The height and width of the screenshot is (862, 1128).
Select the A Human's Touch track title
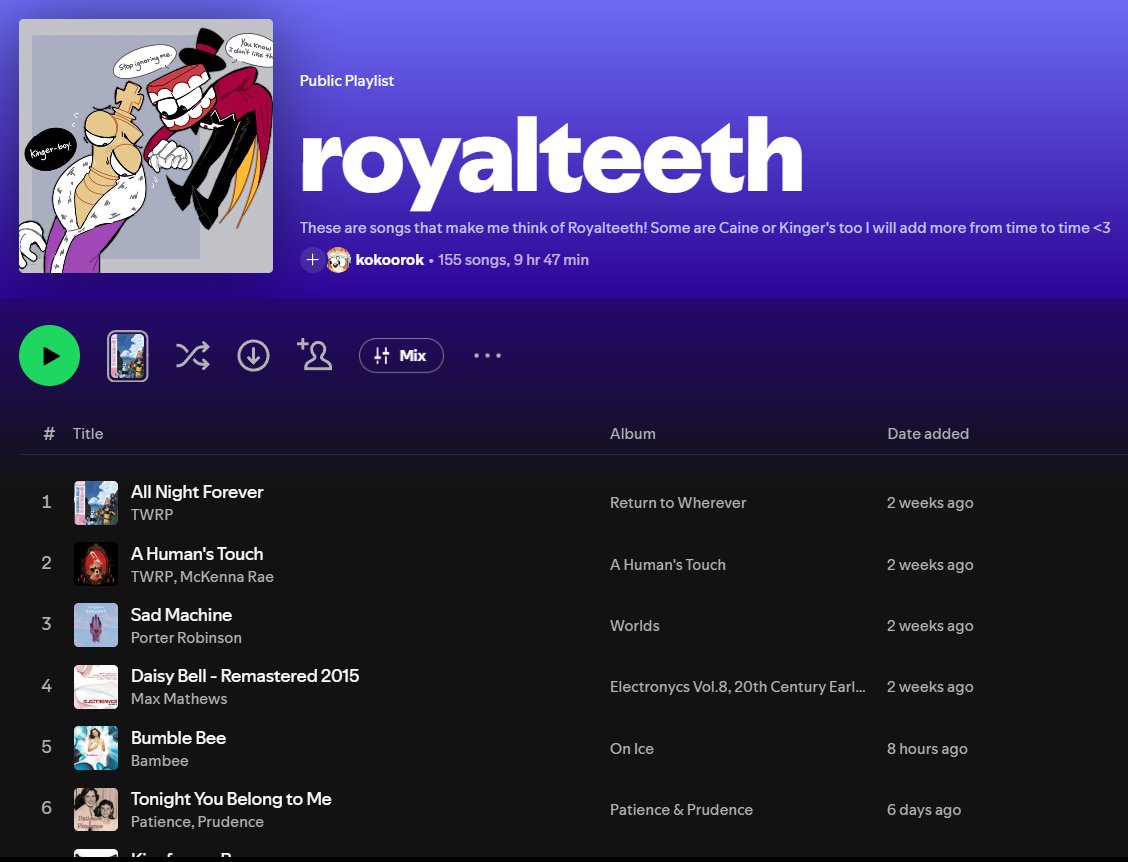pyautogui.click(x=197, y=553)
